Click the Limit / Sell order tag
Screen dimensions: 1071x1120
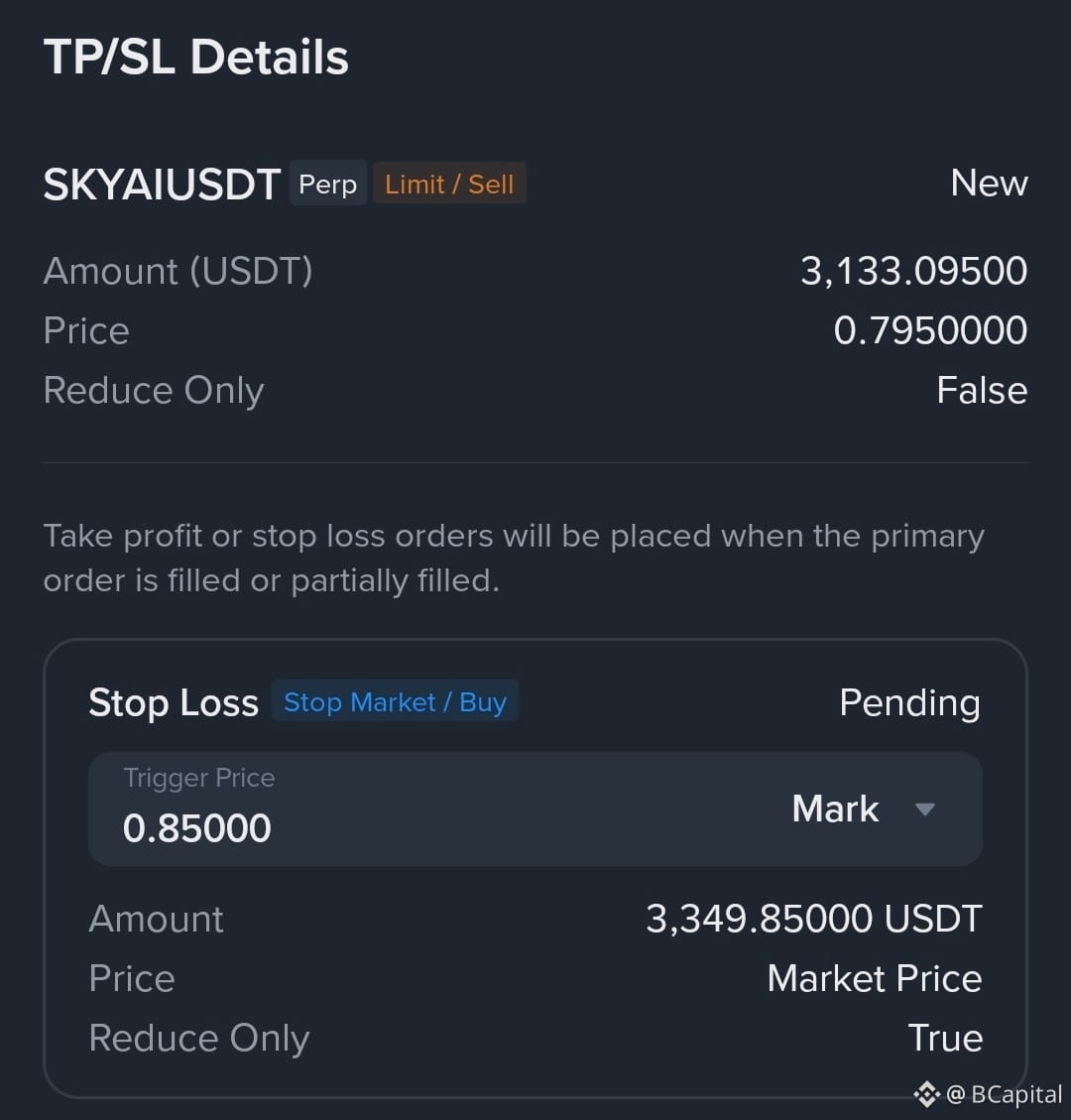coord(449,184)
